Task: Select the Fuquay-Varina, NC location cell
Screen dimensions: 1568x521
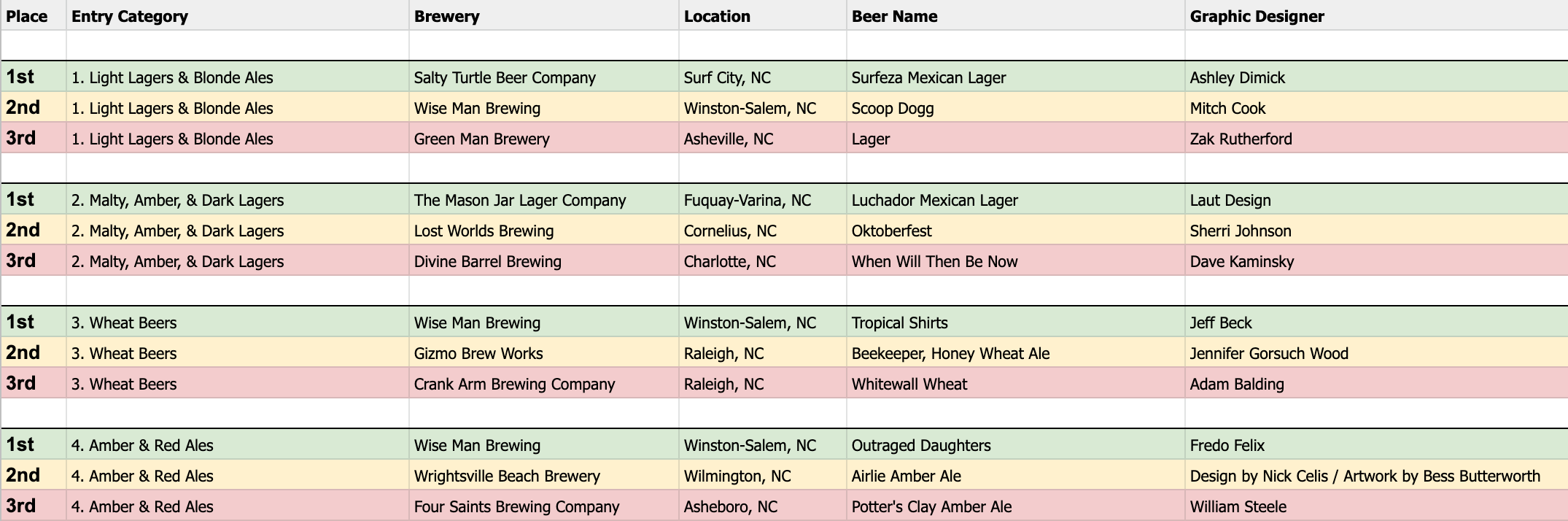Action: click(x=763, y=199)
